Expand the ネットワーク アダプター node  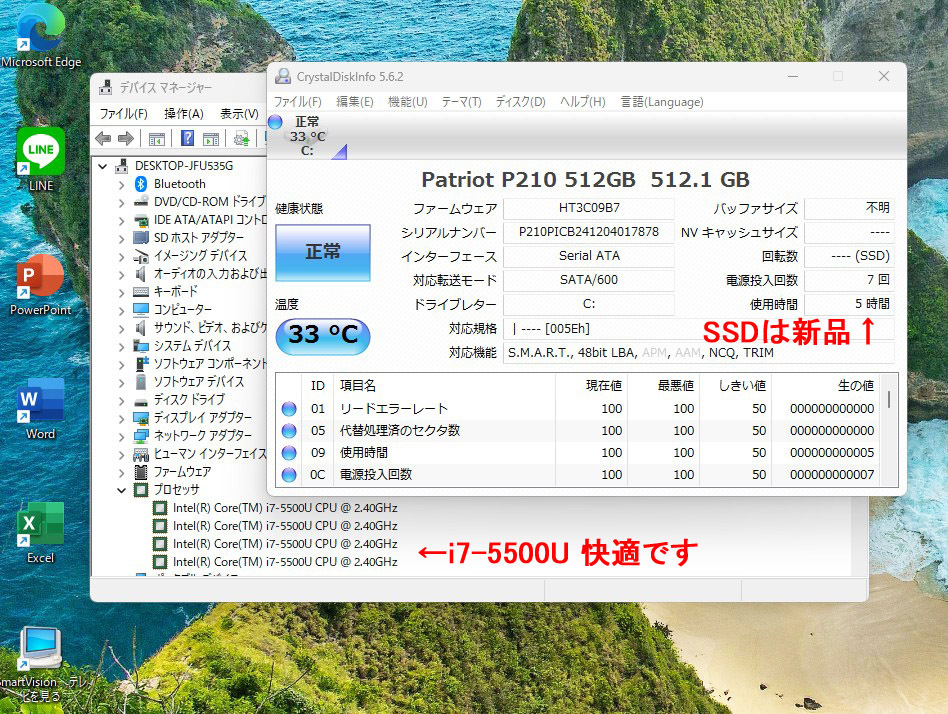[122, 436]
